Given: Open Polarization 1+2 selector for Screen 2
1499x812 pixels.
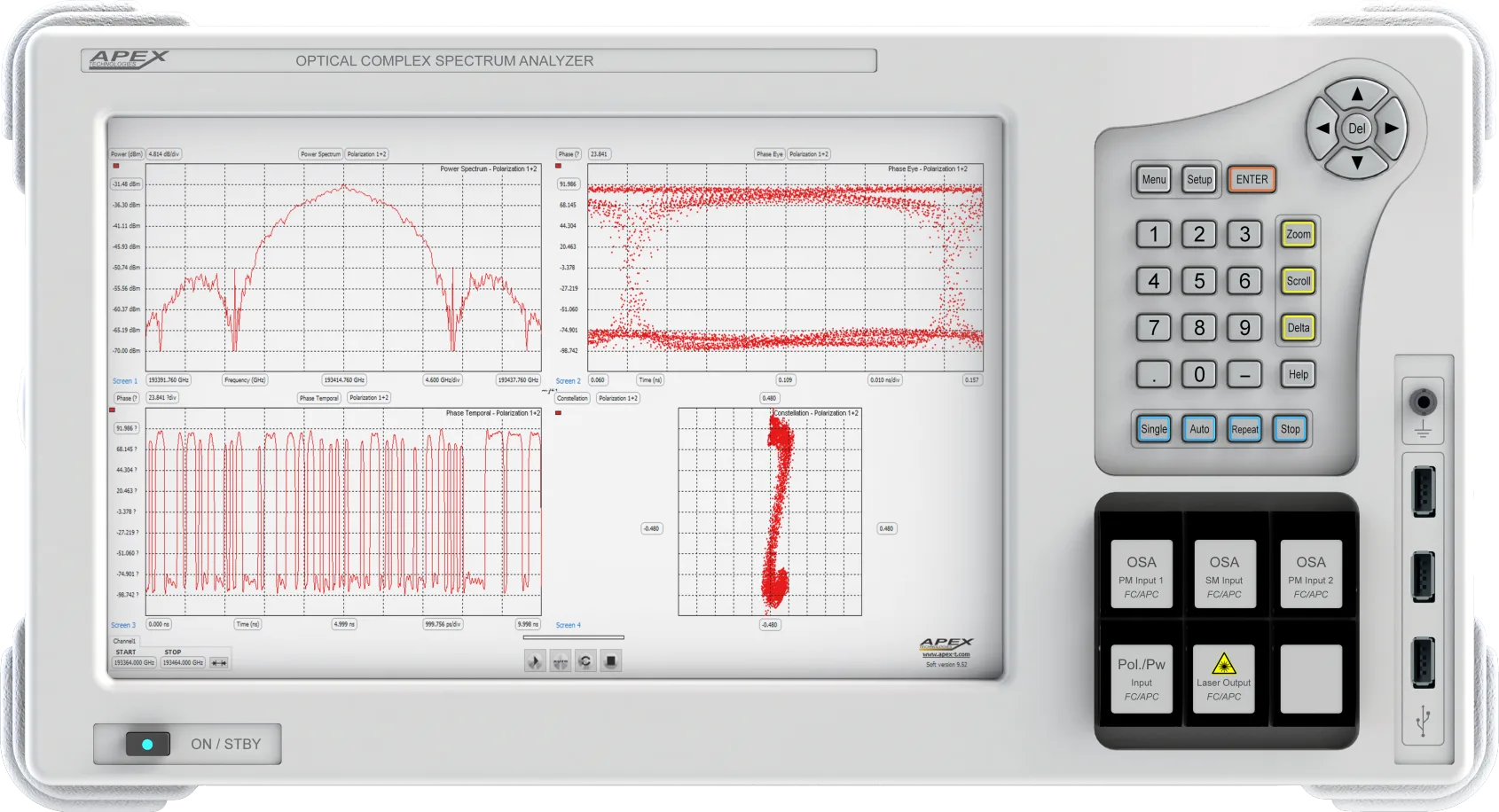Looking at the screenshot, I should [x=809, y=154].
